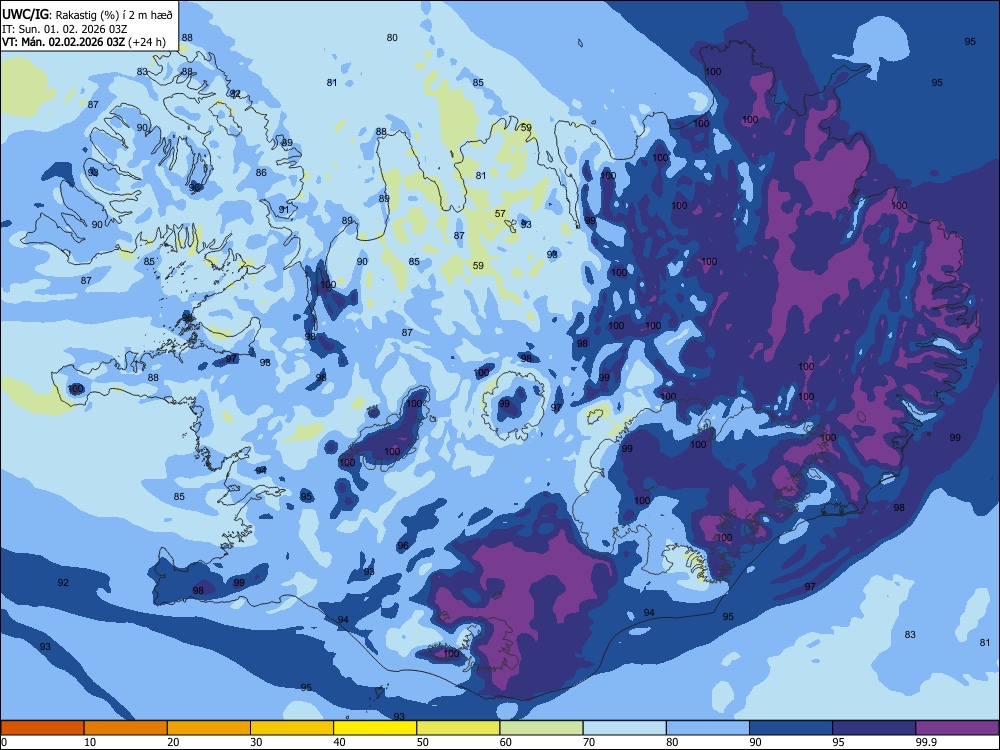The image size is (1000, 750).
Task: Pick the light orange 20–30 legend swatch
Action: click(x=209, y=728)
